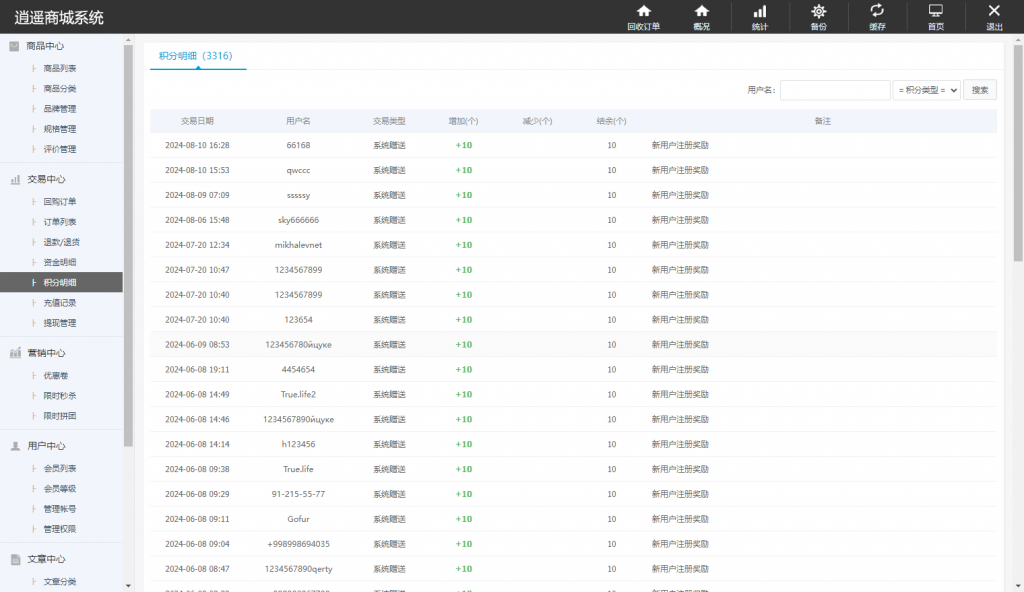Open 商品分类 in the sidebar
Image resolution: width=1024 pixels, height=592 pixels.
[x=60, y=88]
